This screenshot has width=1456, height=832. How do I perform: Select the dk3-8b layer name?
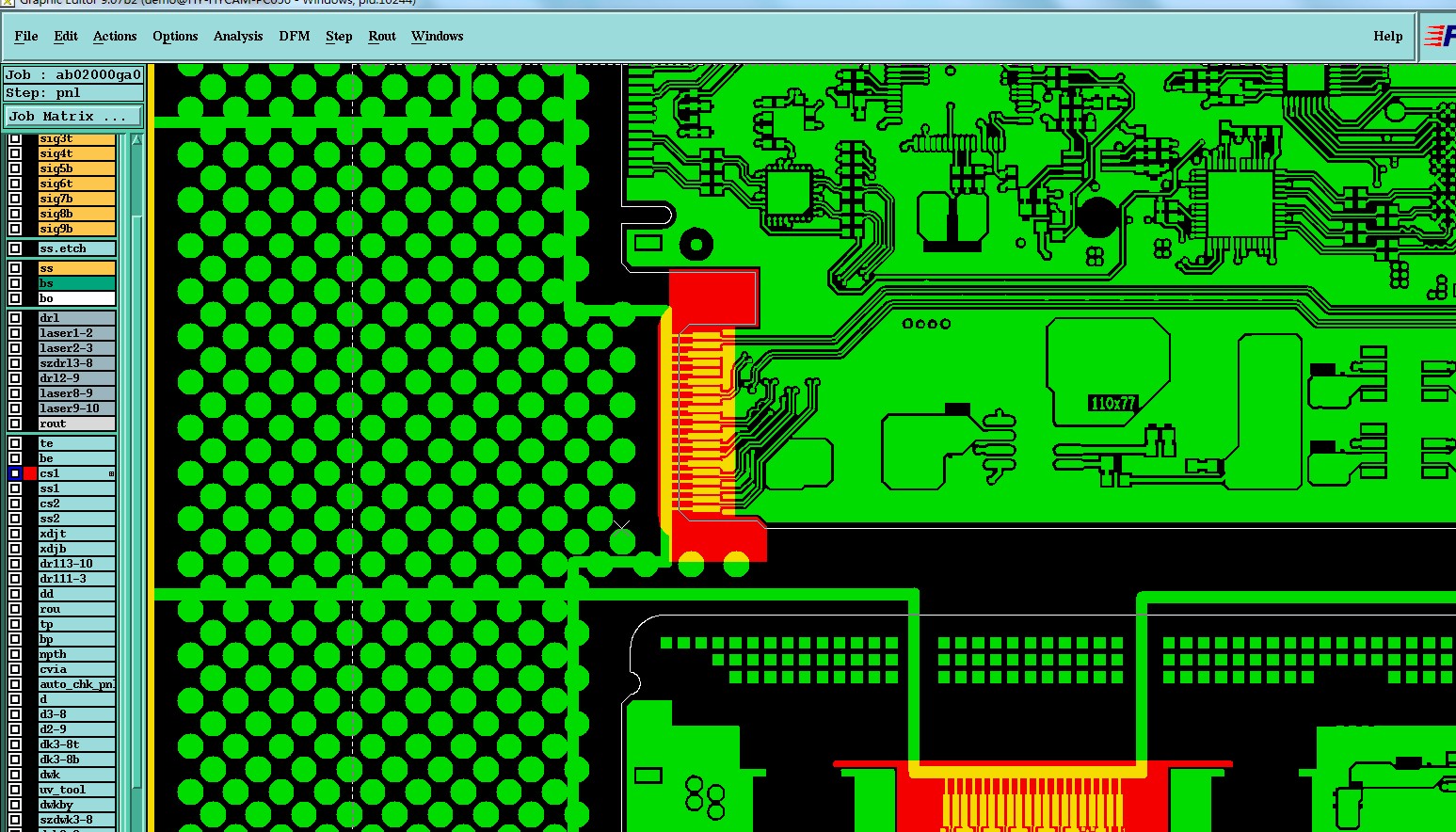coord(76,760)
